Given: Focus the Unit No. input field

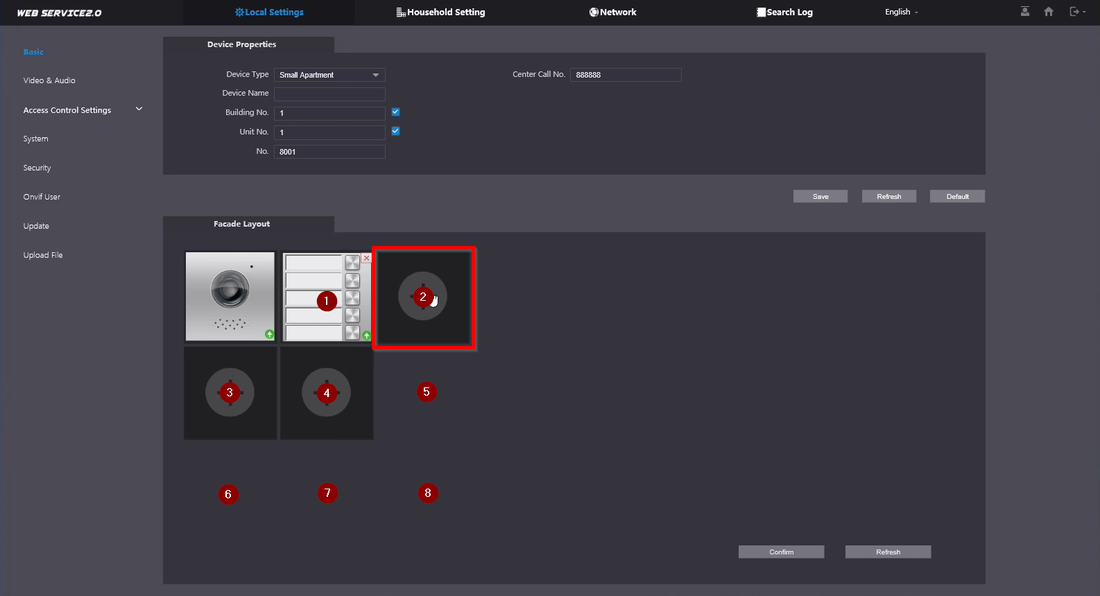Looking at the screenshot, I should (329, 132).
